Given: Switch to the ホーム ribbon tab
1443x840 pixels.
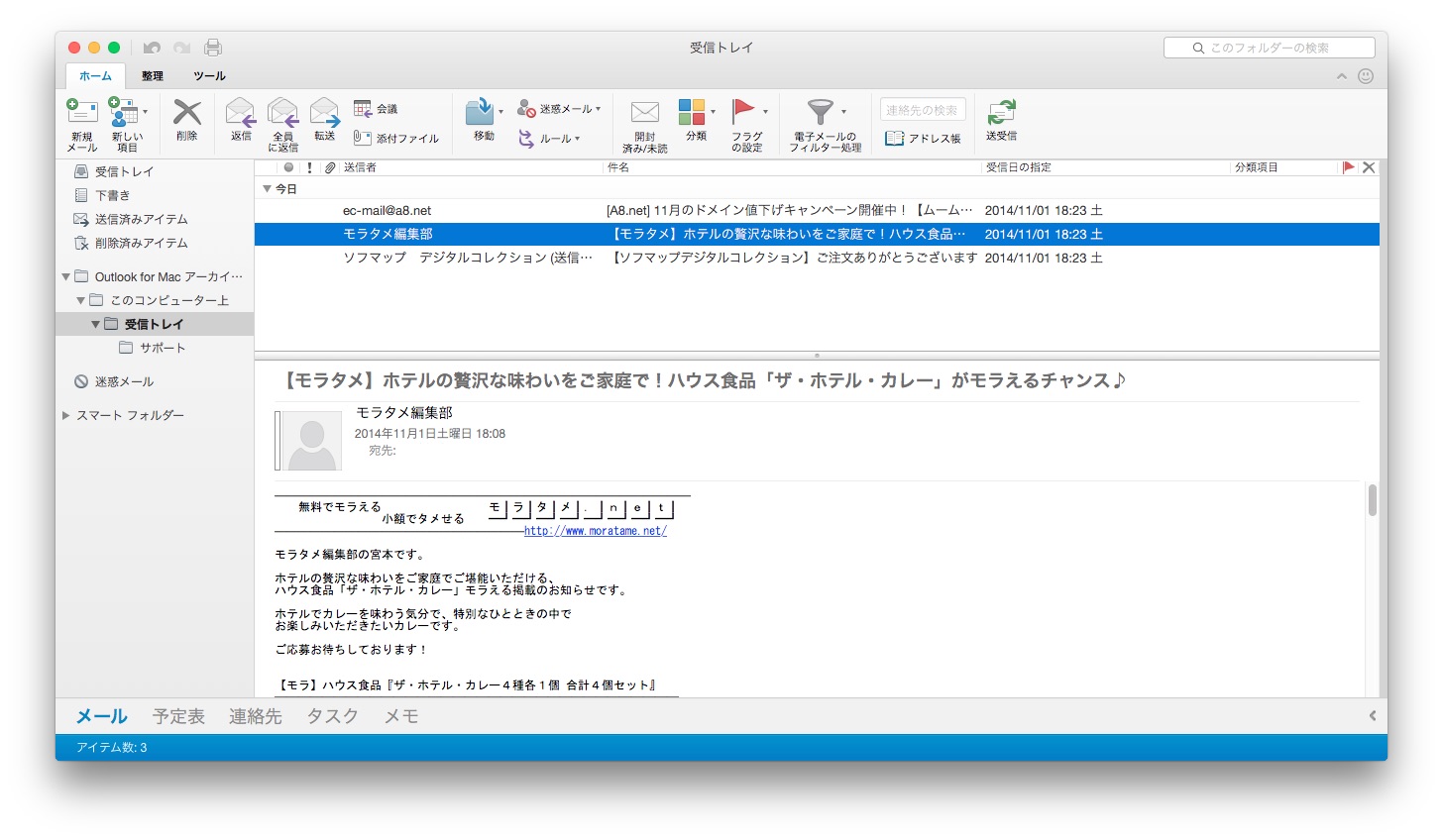Looking at the screenshot, I should pyautogui.click(x=96, y=76).
